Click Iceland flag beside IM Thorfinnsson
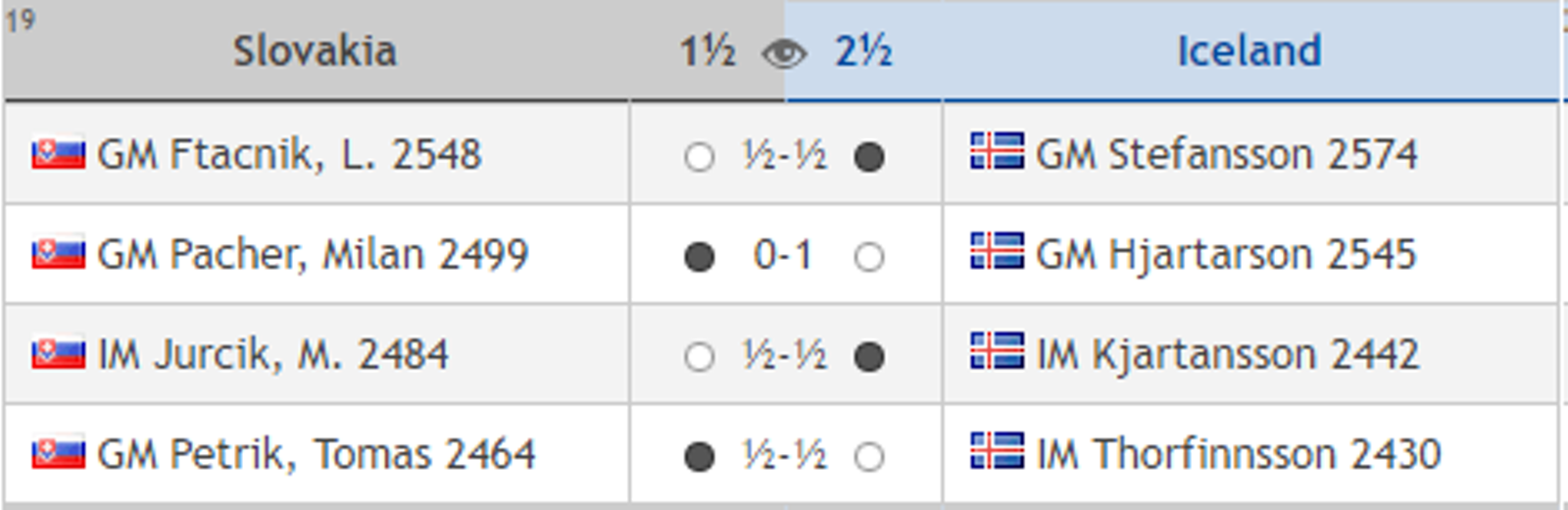Screen dimensions: 1568x510 point(997,451)
